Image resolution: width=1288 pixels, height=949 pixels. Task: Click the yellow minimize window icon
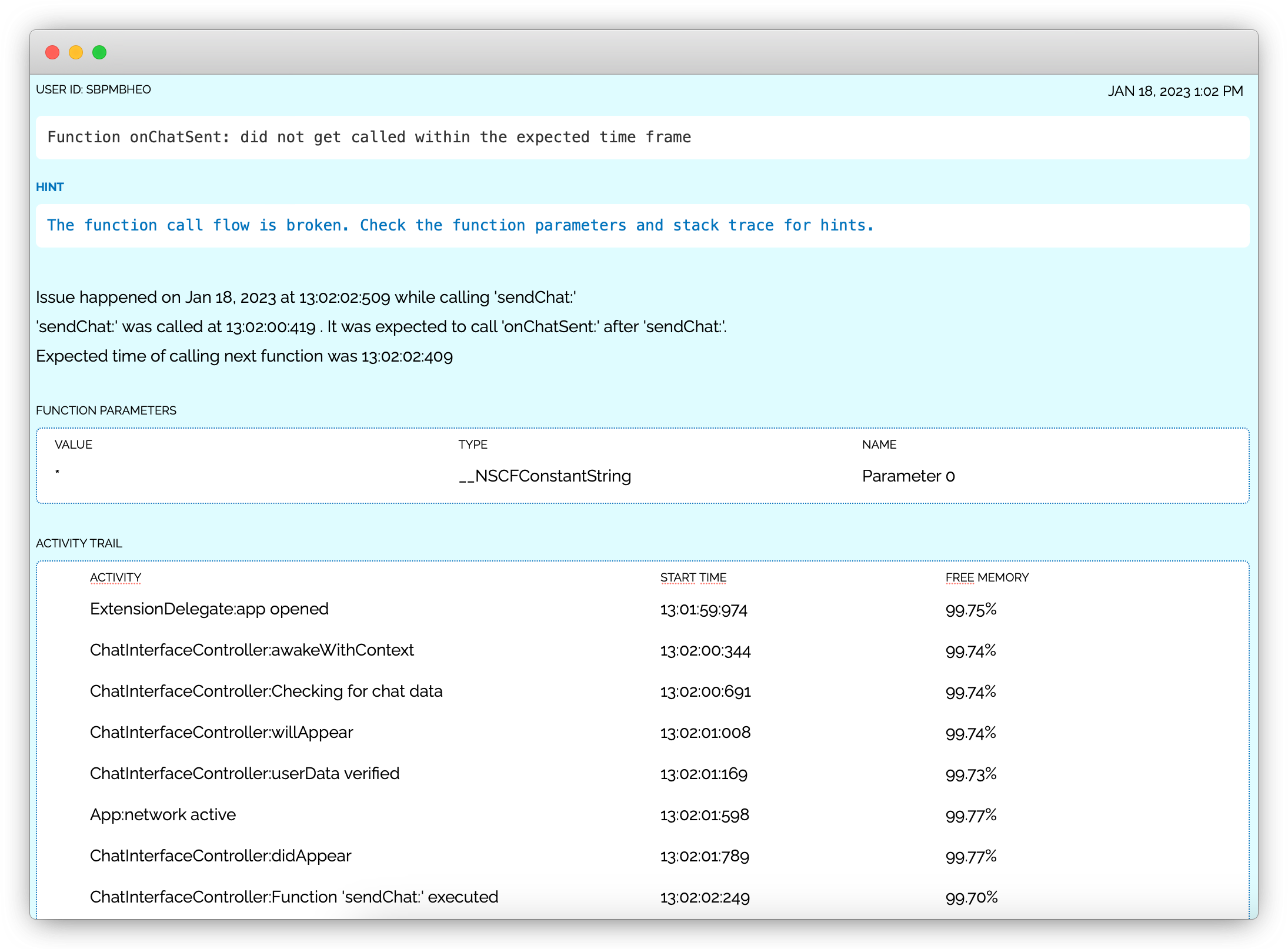(76, 52)
